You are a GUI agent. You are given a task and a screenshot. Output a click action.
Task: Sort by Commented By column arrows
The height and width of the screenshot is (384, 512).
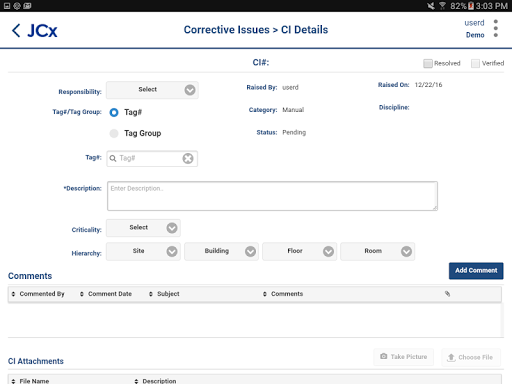(13, 294)
